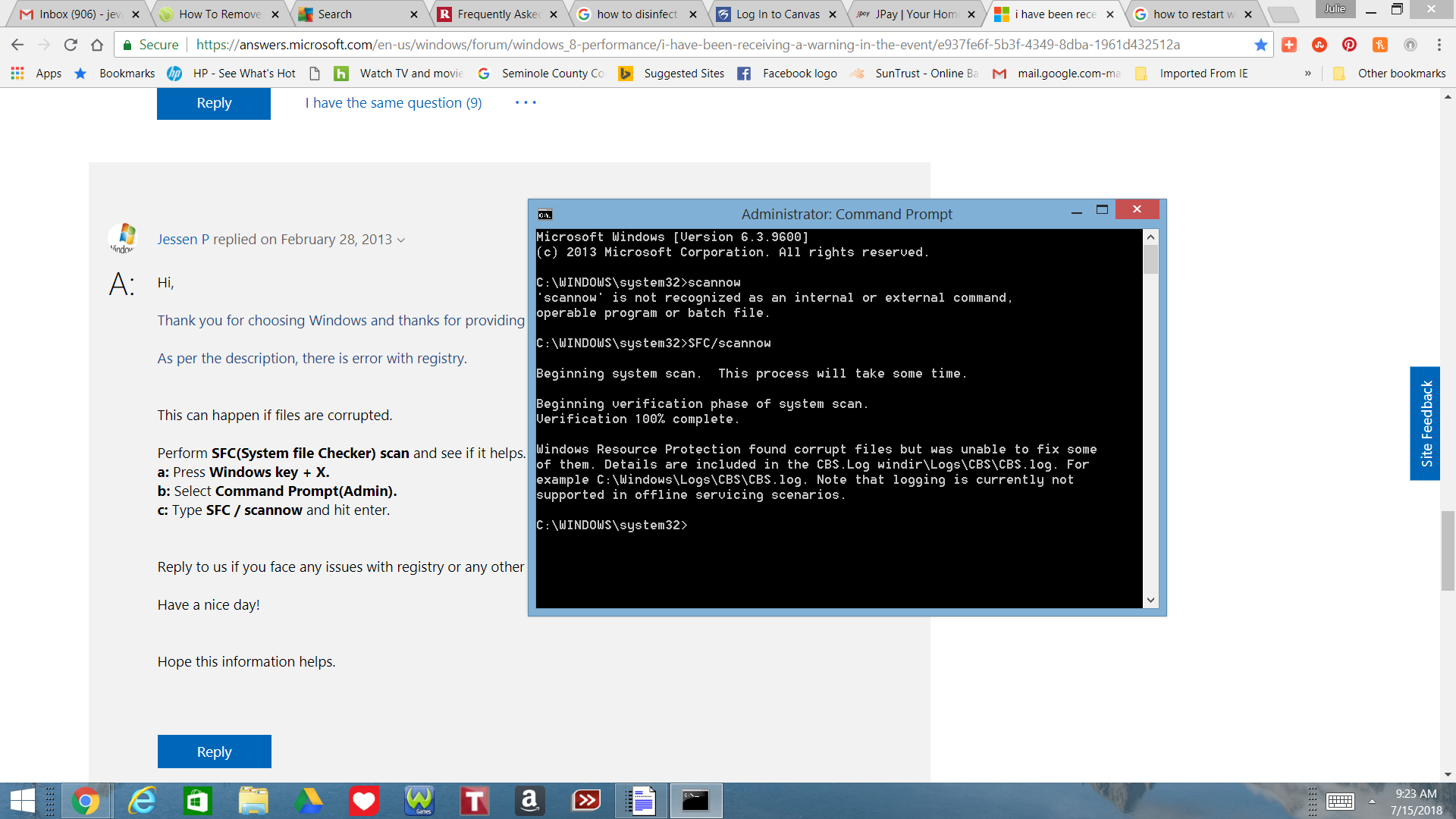Click the Pinterest extension icon

1349,45
